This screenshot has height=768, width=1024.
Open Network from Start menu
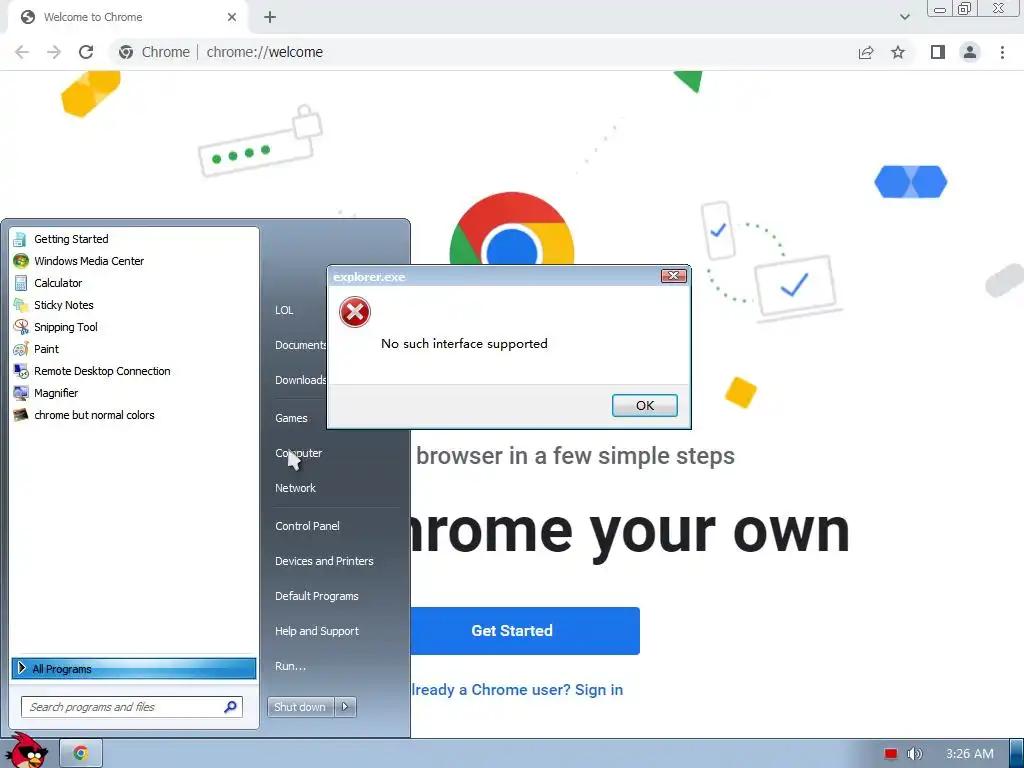point(295,488)
